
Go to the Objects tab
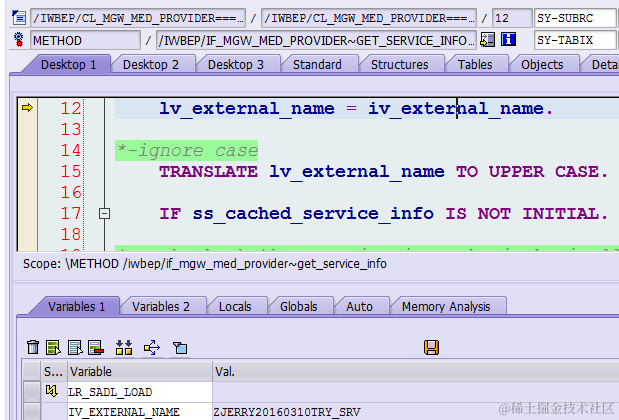pyautogui.click(x=542, y=64)
